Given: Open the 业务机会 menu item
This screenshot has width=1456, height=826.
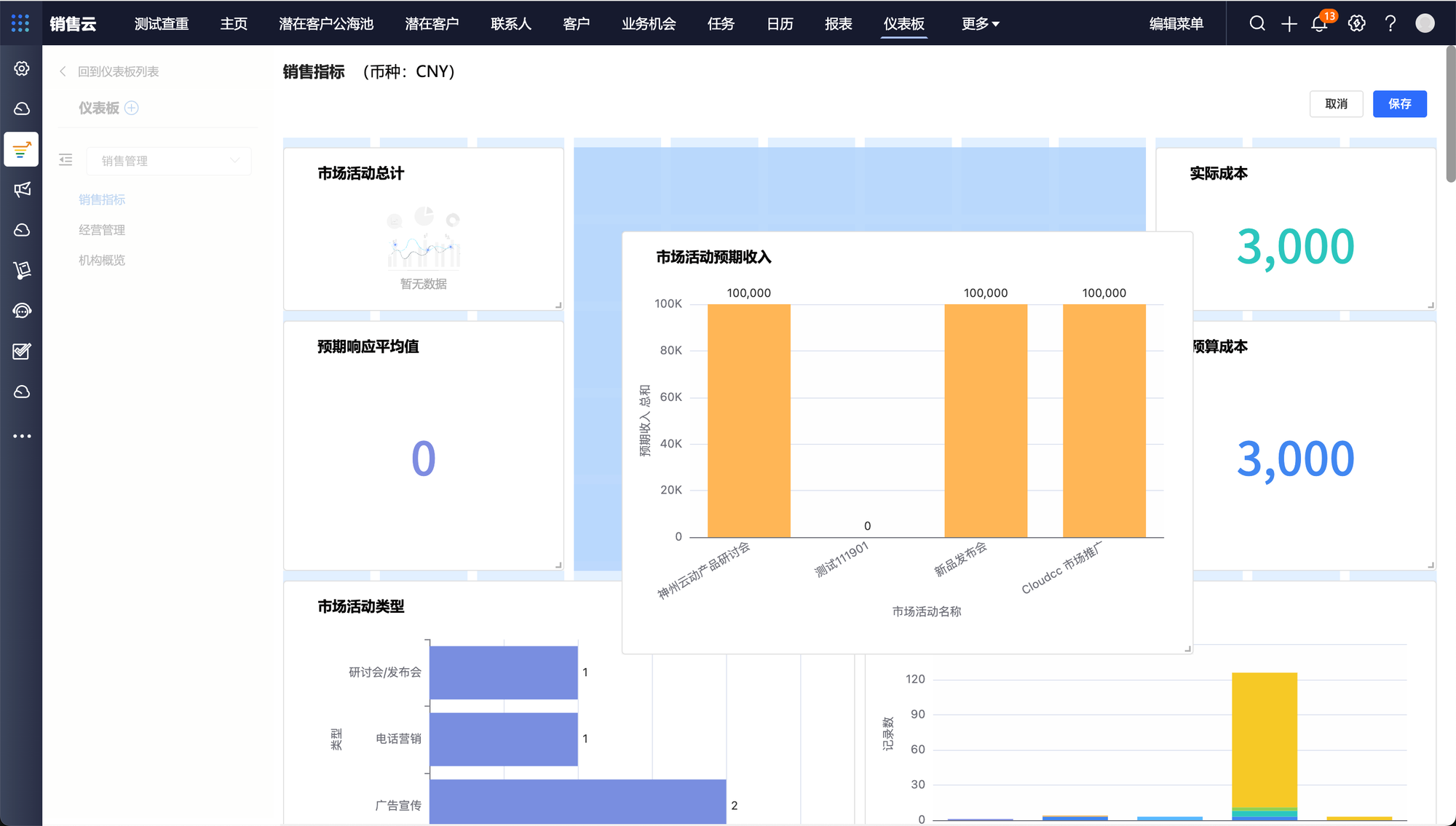Looking at the screenshot, I should pyautogui.click(x=648, y=24).
